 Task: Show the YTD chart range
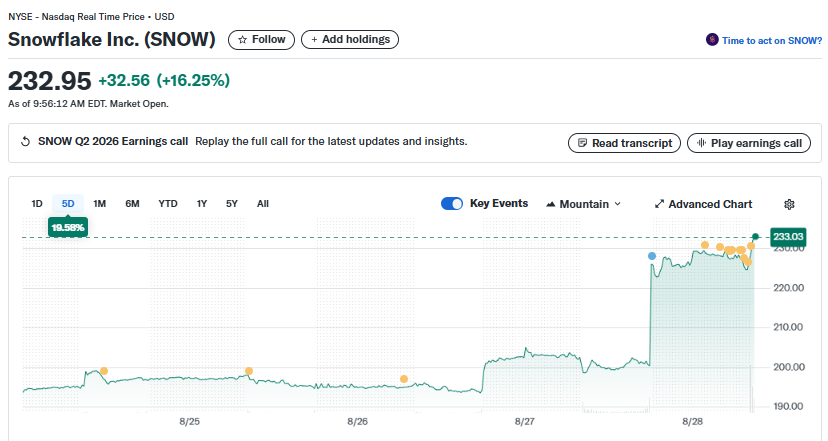[x=168, y=204]
